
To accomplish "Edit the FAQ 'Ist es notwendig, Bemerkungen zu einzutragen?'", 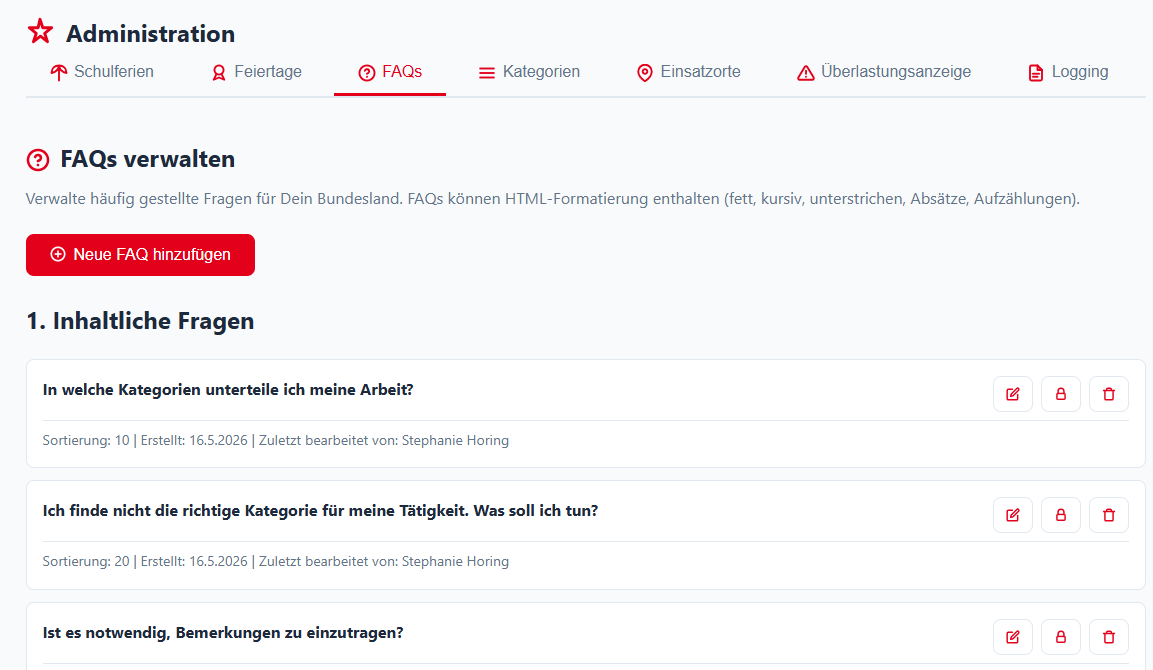I will click(x=1013, y=637).
